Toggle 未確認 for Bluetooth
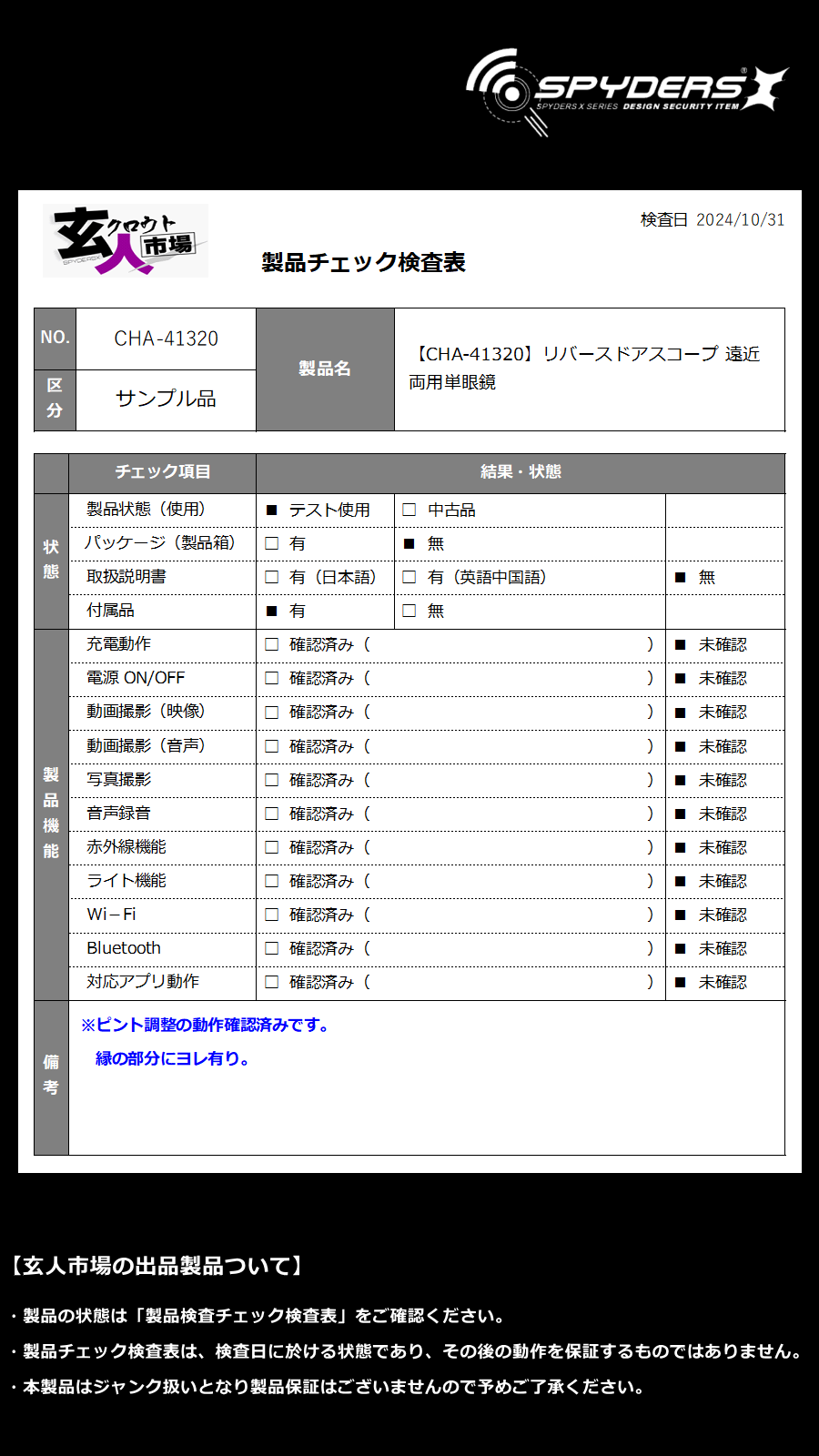Screen dimensions: 819x1456 [x=680, y=949]
